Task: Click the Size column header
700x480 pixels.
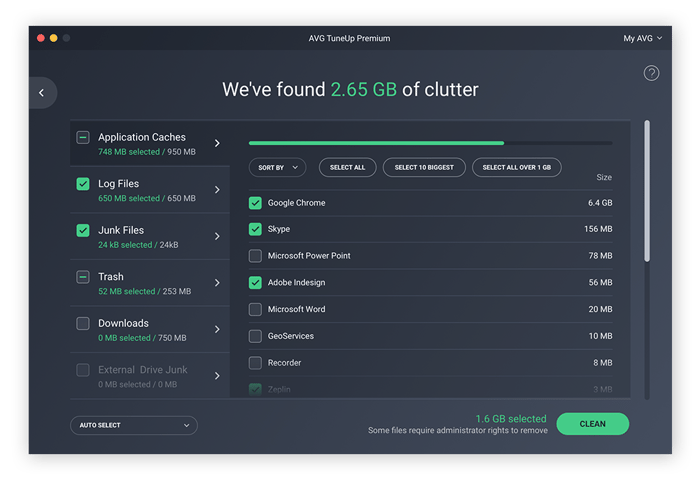Action: tap(604, 177)
